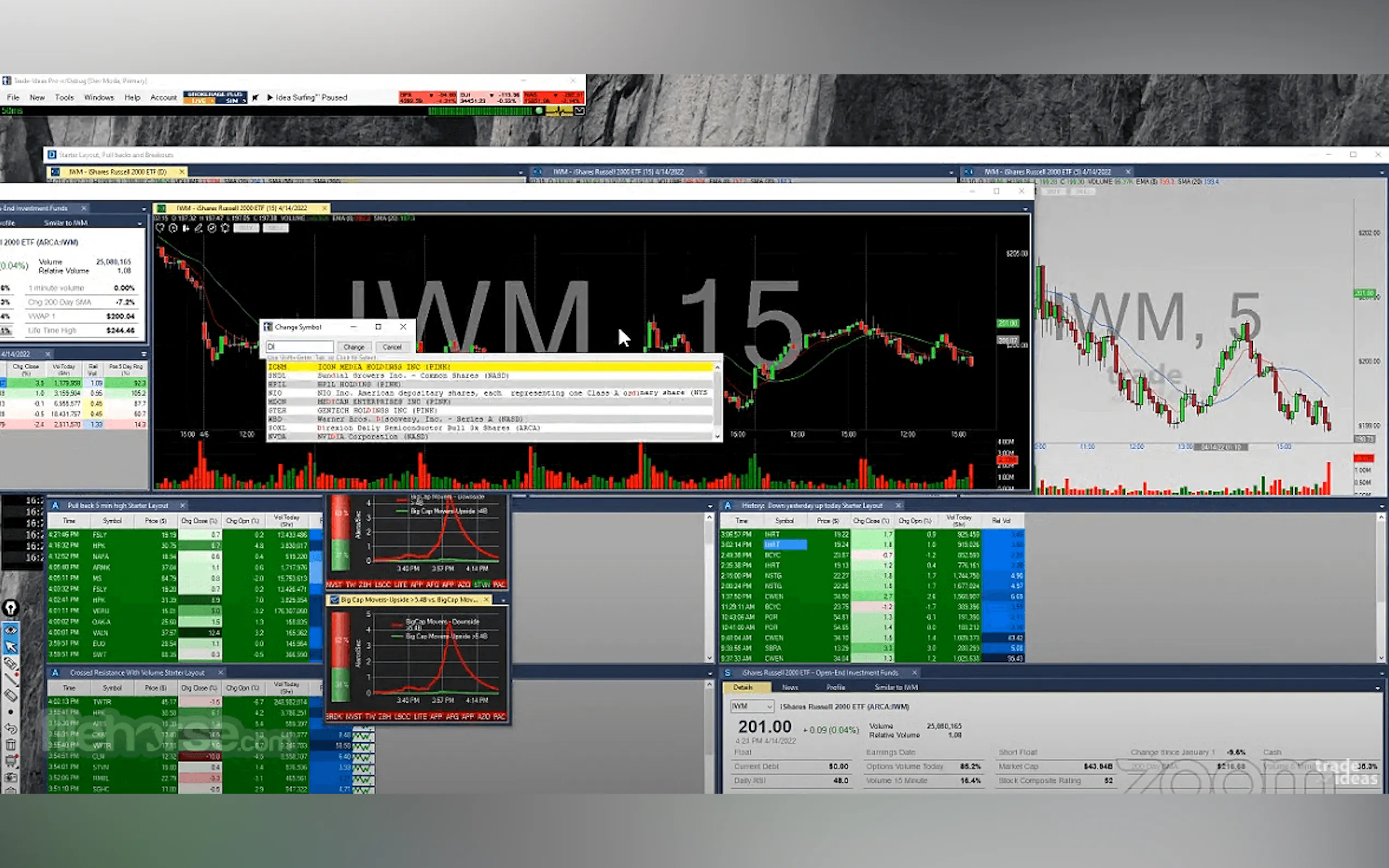Open the Tools menu
1389x868 pixels.
pos(65,98)
